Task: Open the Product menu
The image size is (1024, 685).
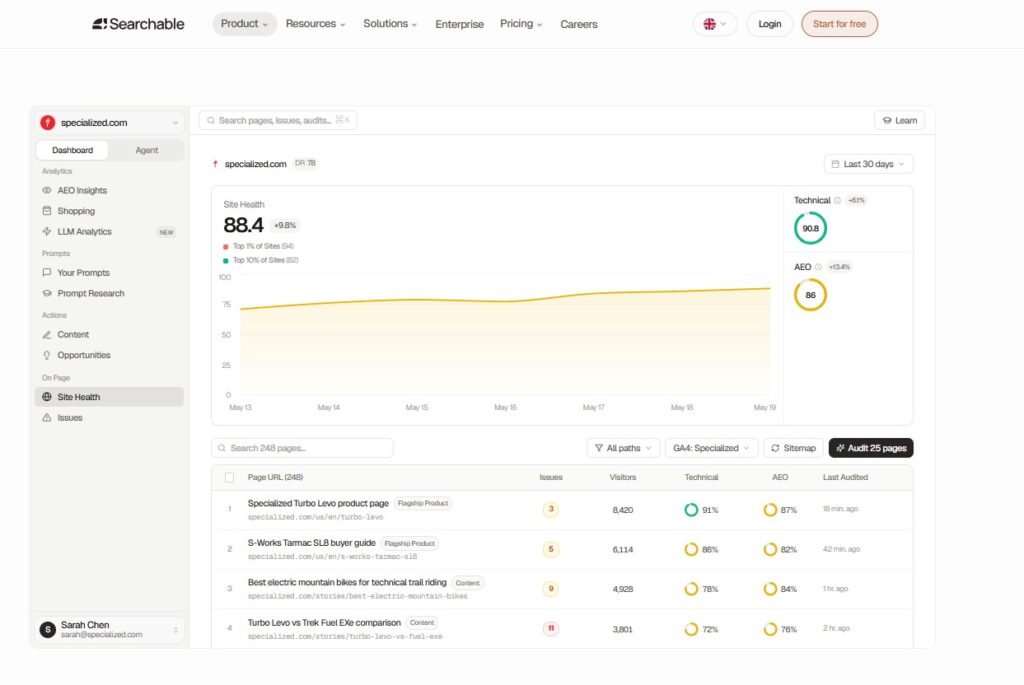Action: point(244,24)
